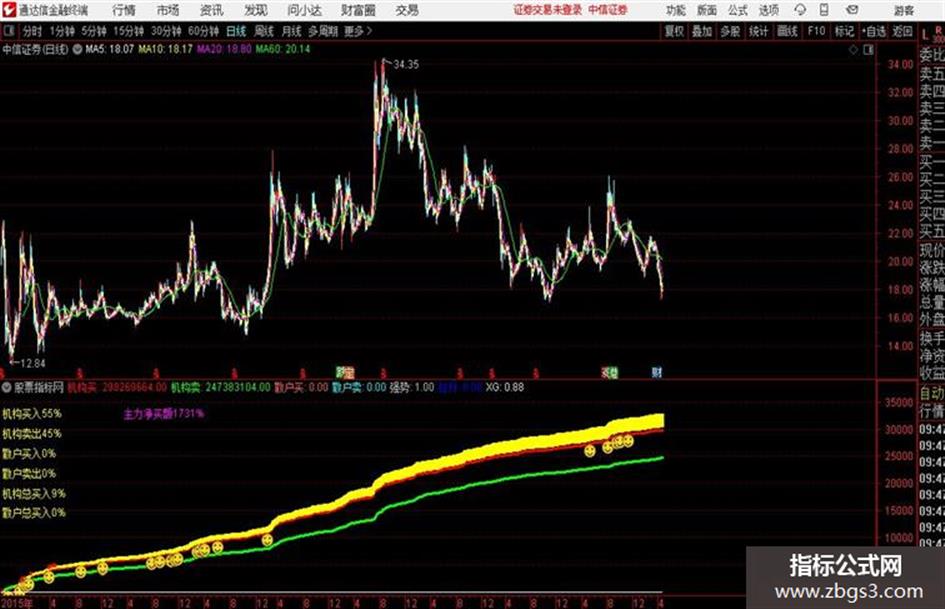Expand the 股票指标网 indicator dropdown arrow
Image resolution: width=945 pixels, height=609 pixels.
[7, 387]
